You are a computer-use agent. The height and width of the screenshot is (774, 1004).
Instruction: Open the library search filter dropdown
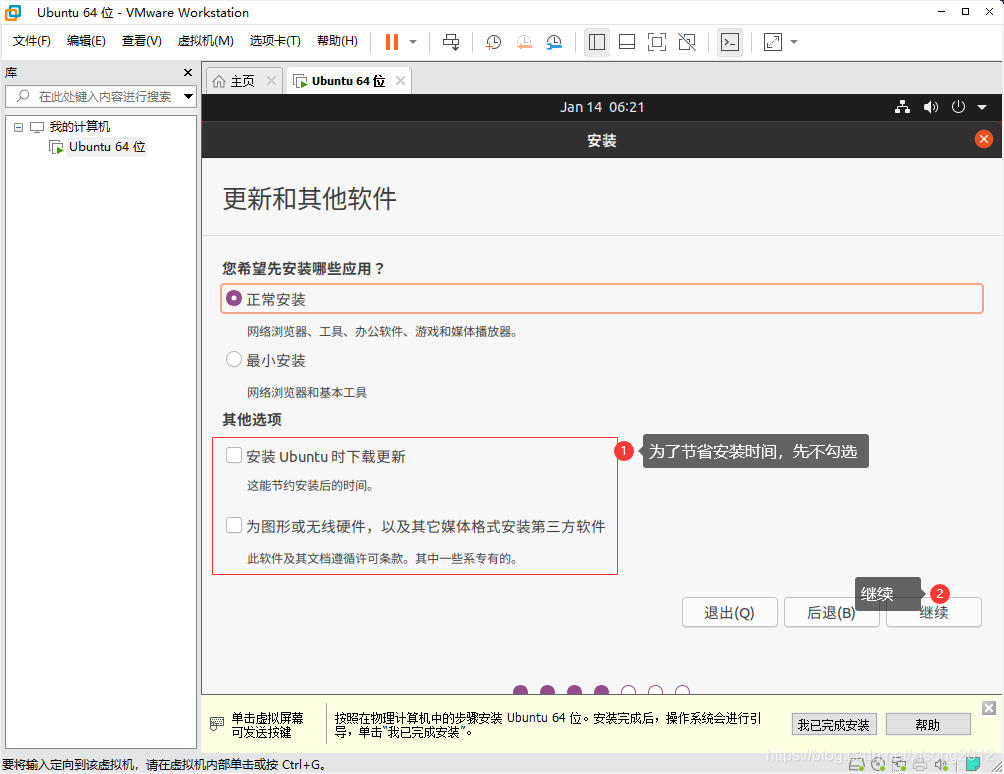[188, 97]
